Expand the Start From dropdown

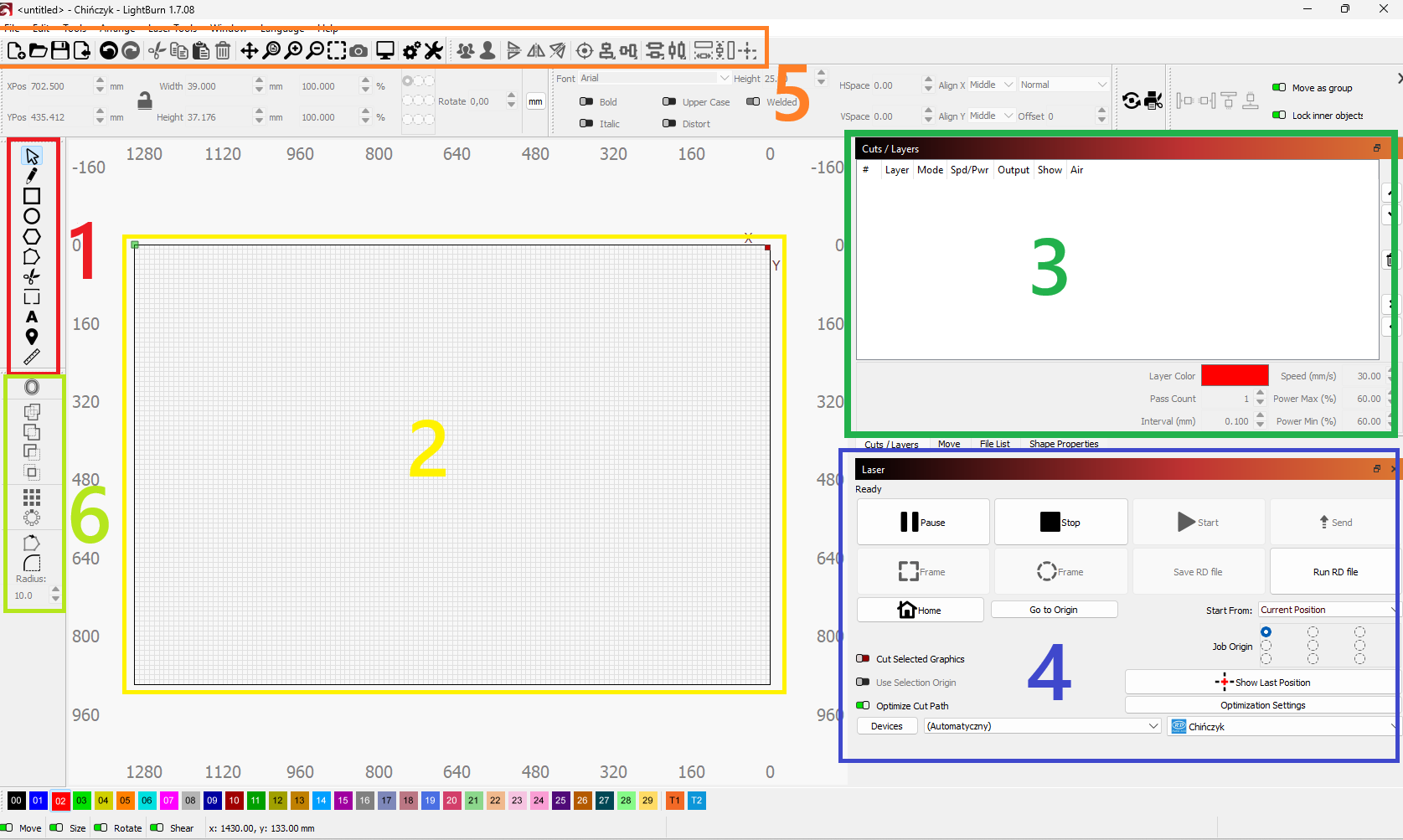click(1328, 610)
